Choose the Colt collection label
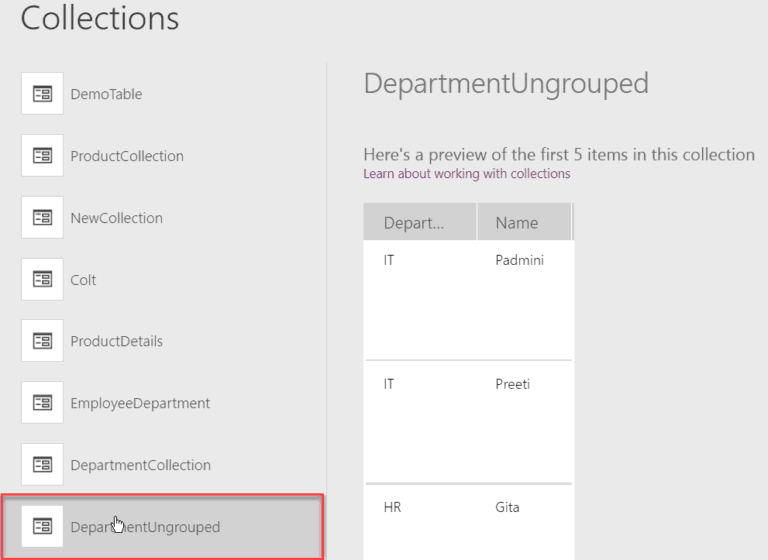Image resolution: width=768 pixels, height=560 pixels. (83, 280)
